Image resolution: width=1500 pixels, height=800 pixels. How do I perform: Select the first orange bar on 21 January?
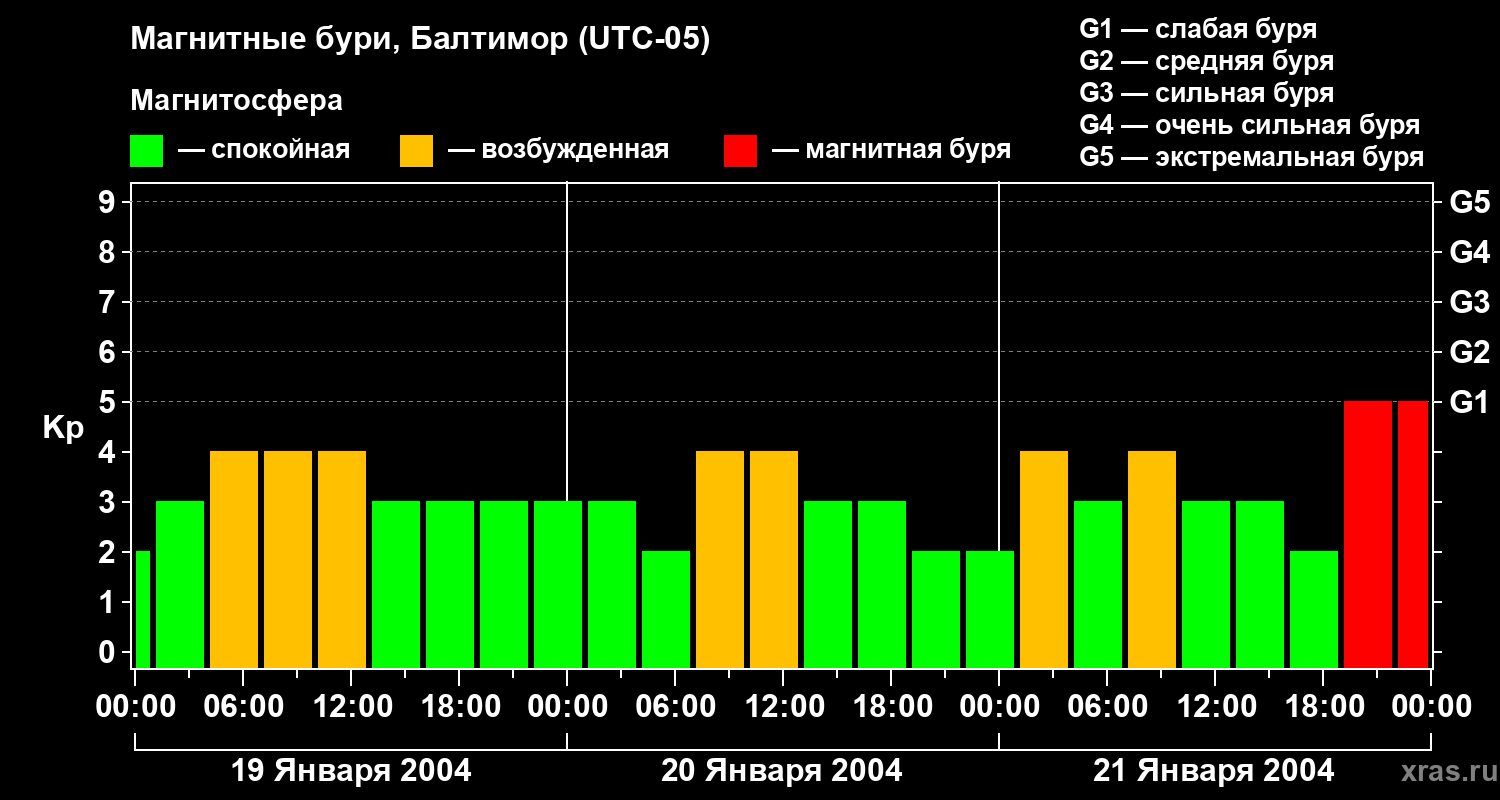pos(1044,559)
